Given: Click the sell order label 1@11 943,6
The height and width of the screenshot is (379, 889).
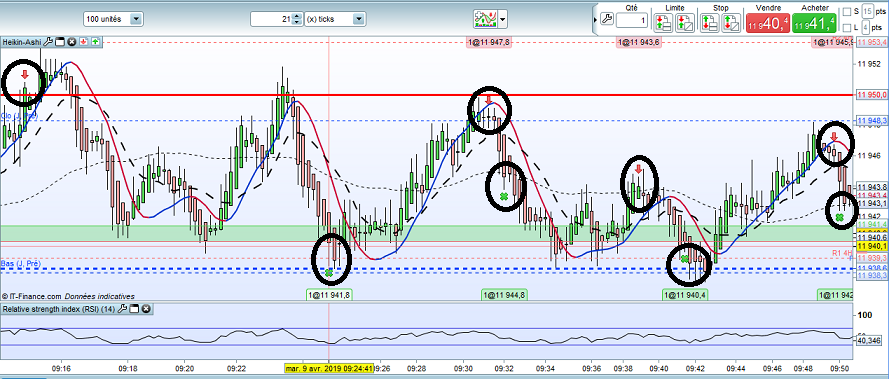Looking at the screenshot, I should pos(639,42).
